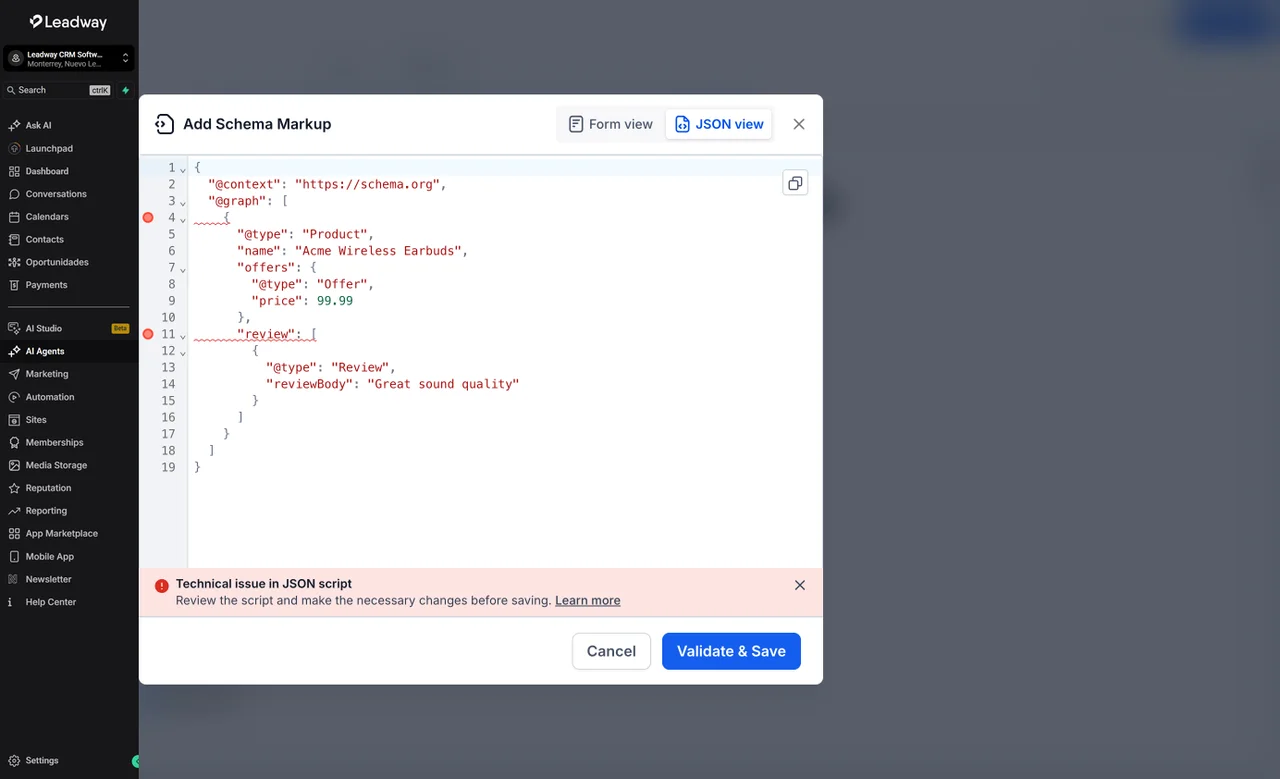The image size is (1280, 779).
Task: Click the AI Agents sparkle icon
Action: [x=14, y=351]
